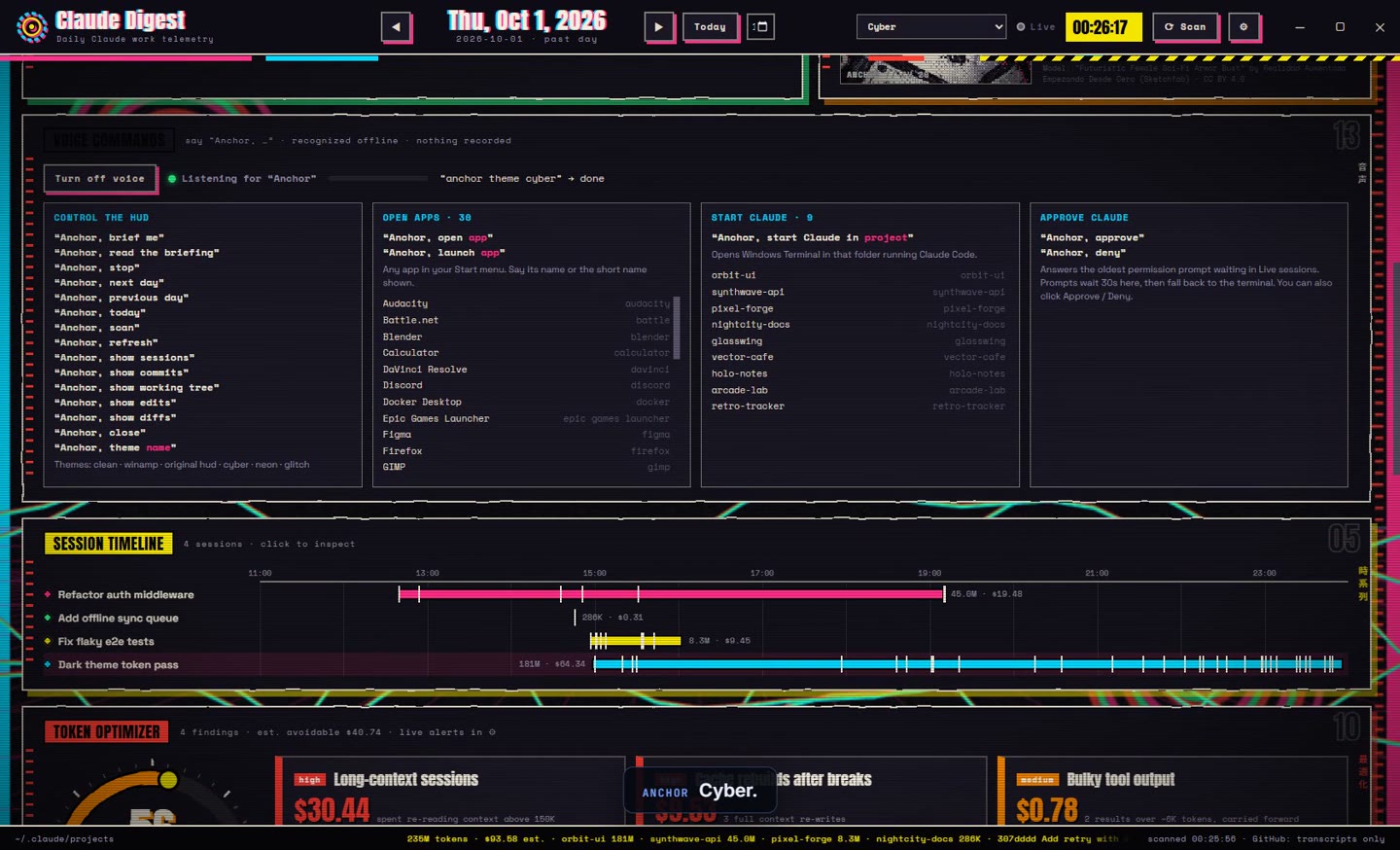Viewport: 1400px width, 850px height.
Task: Click the "Anchor, brief me" command
Action: (x=109, y=237)
